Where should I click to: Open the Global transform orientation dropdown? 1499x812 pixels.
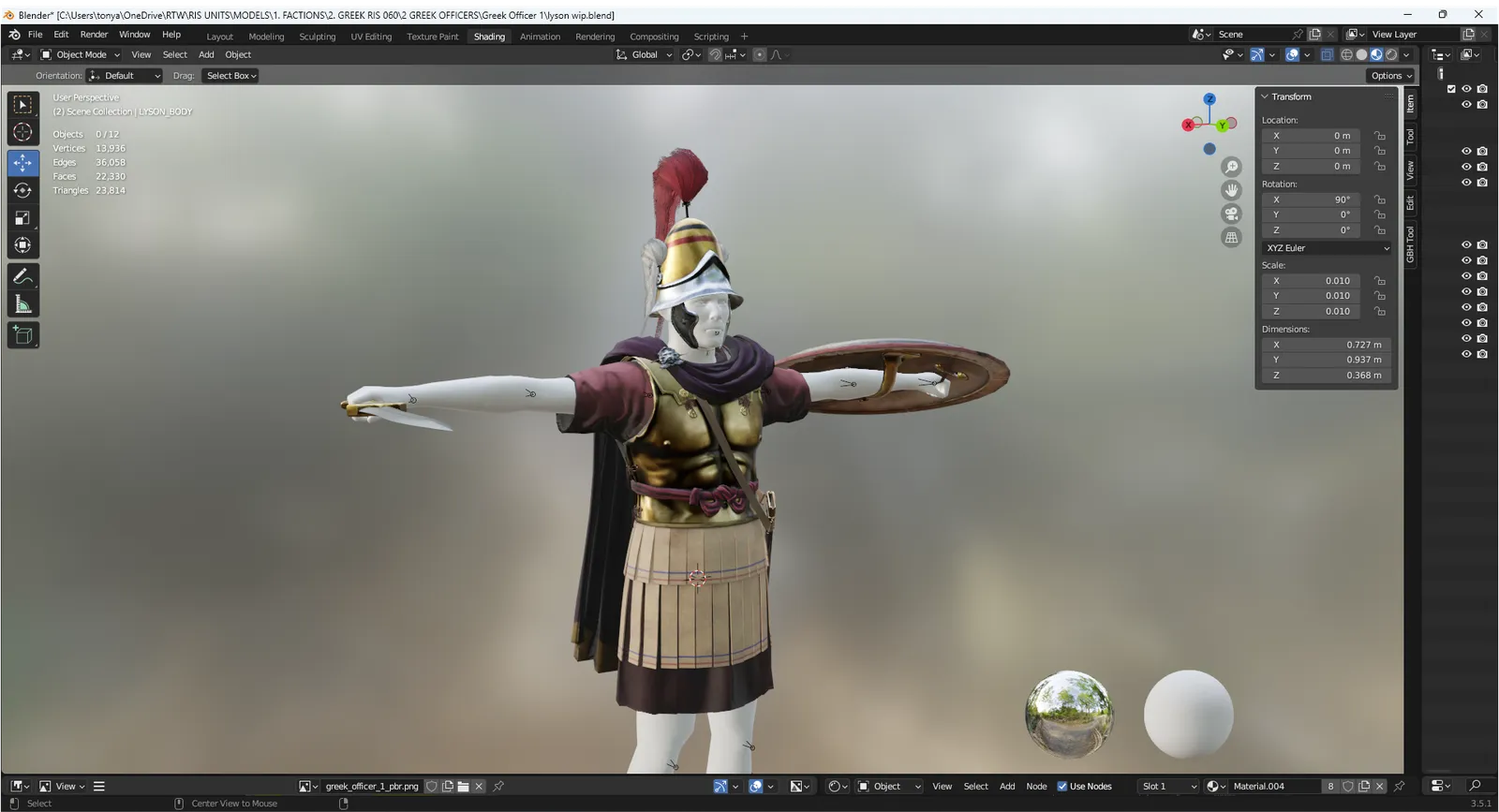[x=644, y=55]
